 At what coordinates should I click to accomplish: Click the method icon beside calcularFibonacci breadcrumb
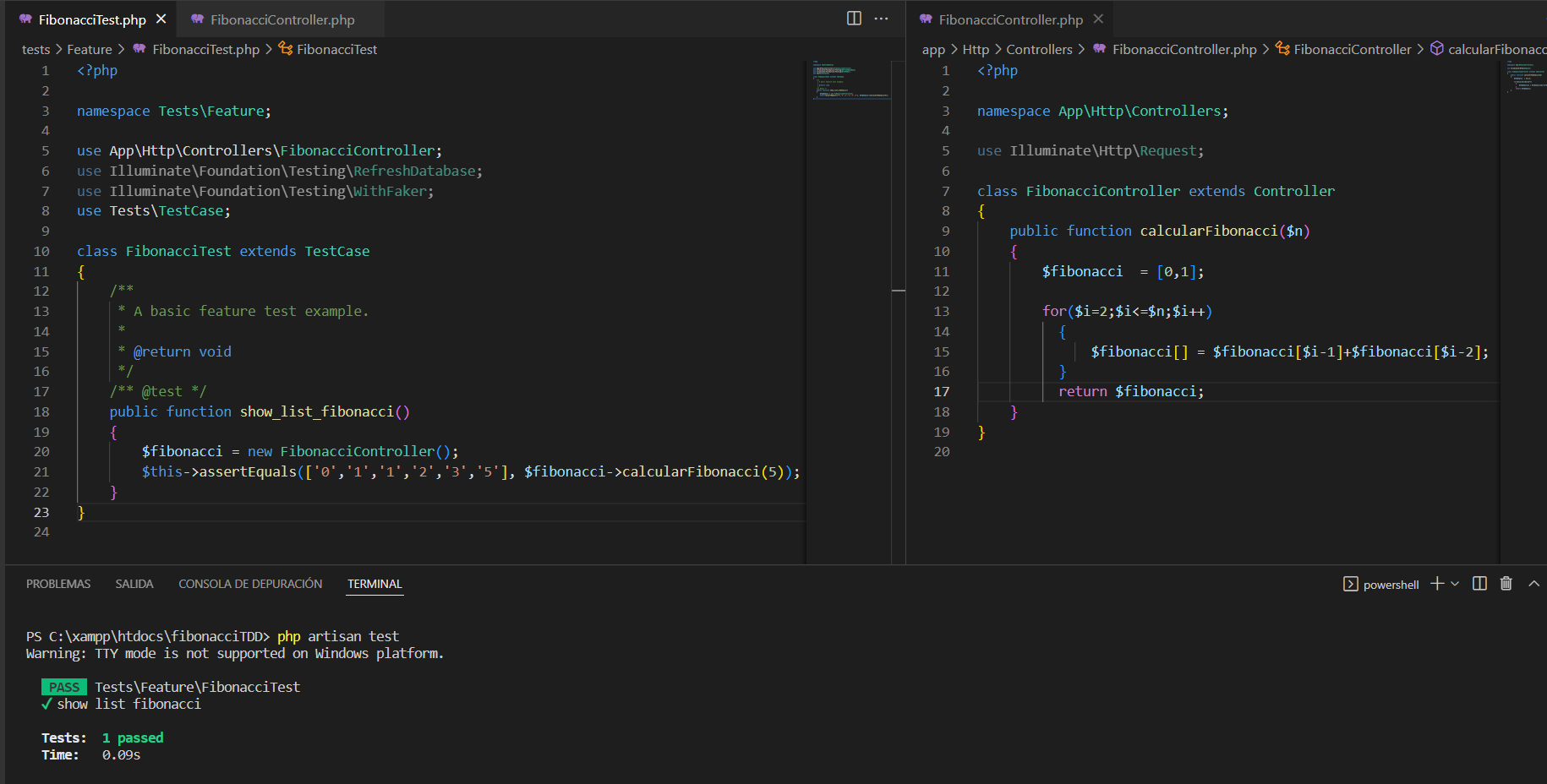[1437, 49]
